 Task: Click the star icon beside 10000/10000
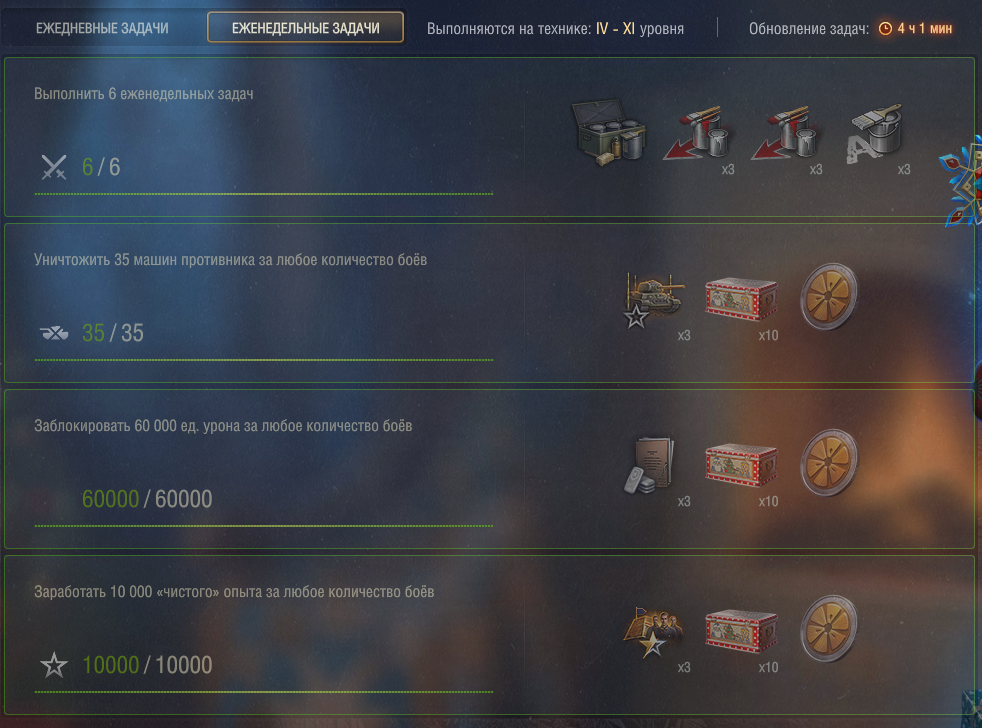(x=54, y=665)
